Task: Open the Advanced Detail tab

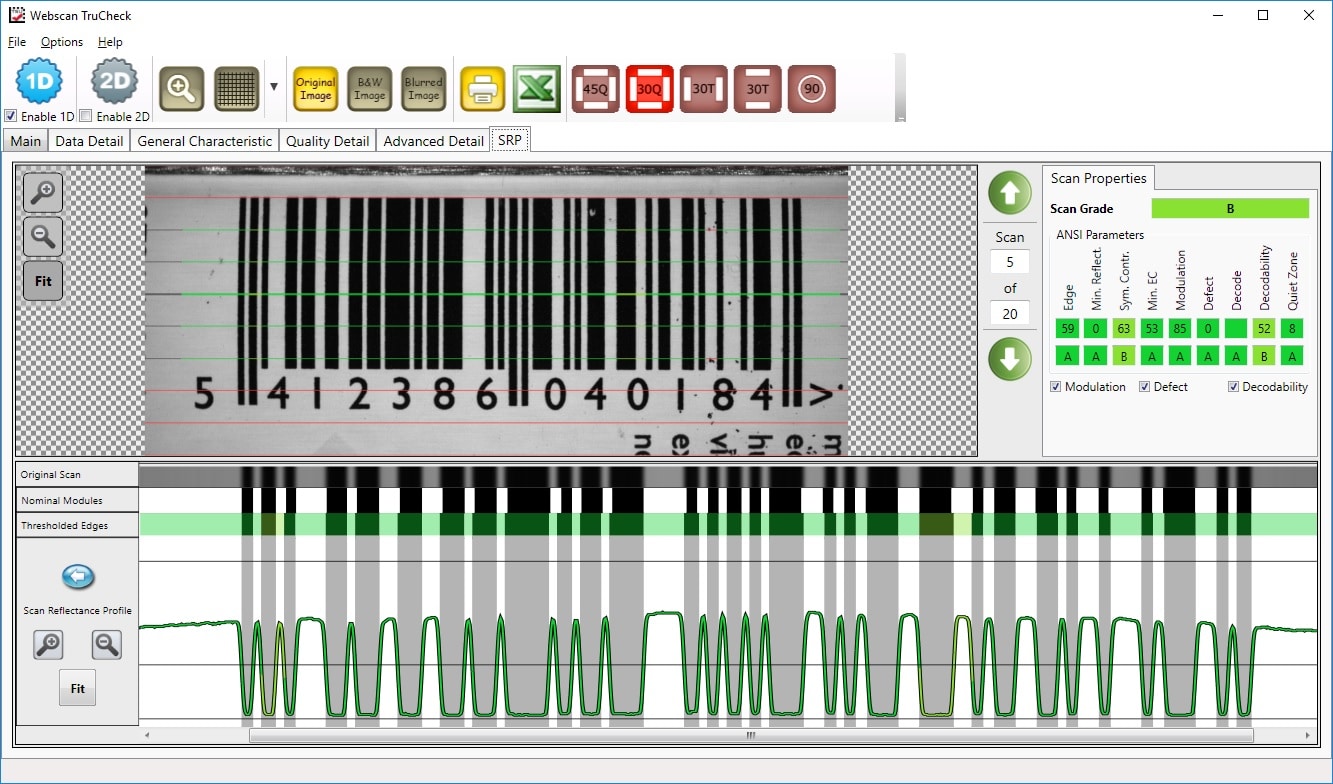Action: pos(433,141)
